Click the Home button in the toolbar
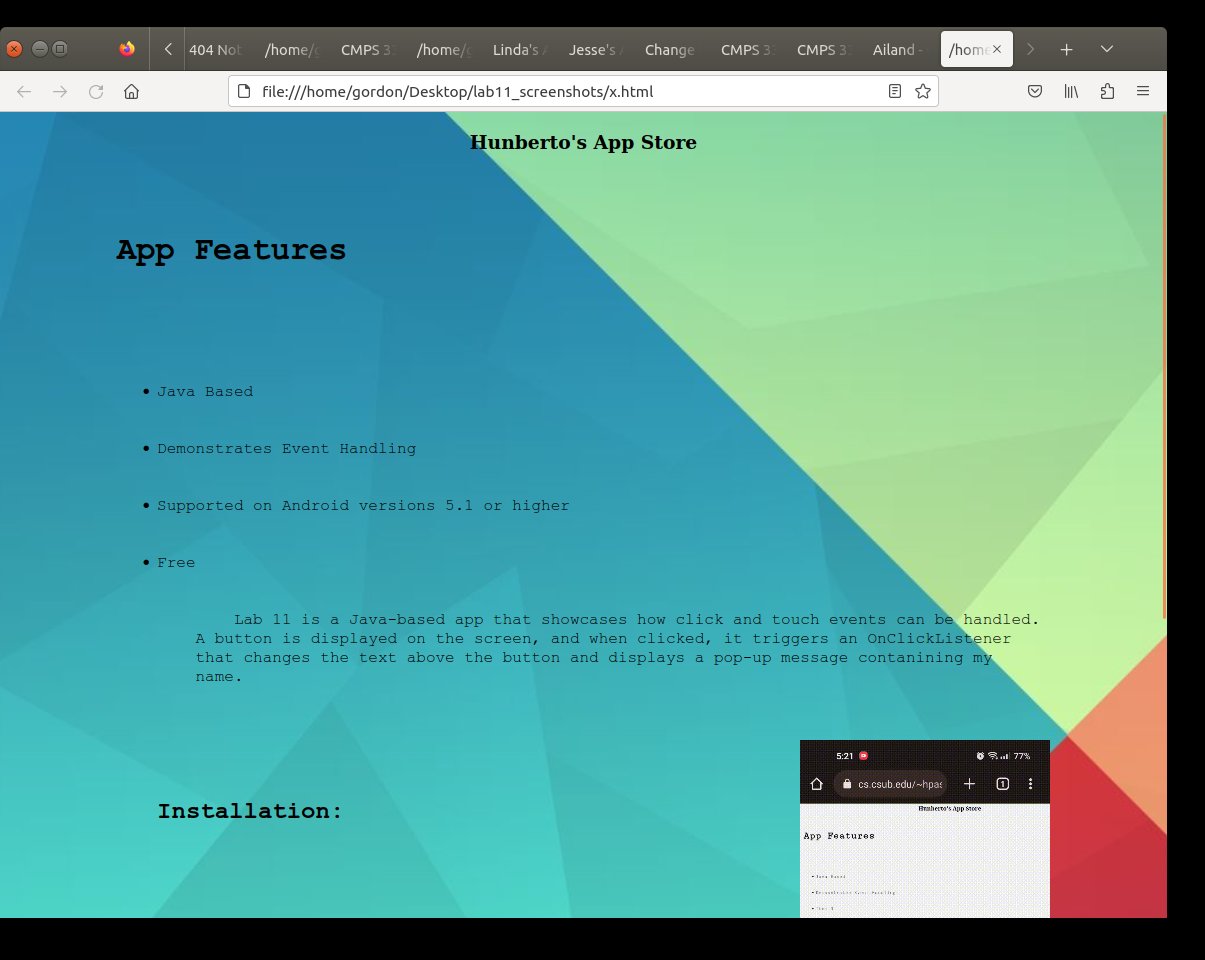Viewport: 1205px width, 960px height. point(131,92)
